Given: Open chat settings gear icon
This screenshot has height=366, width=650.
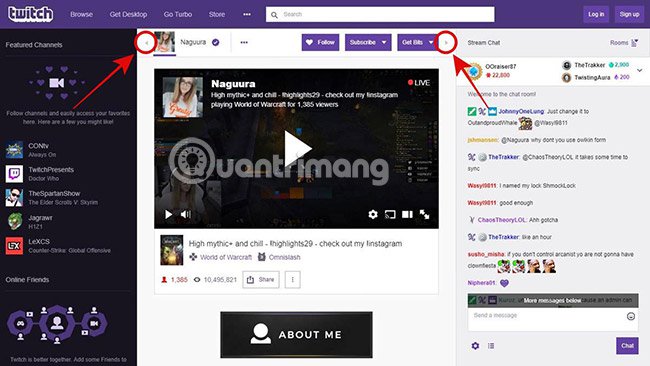Looking at the screenshot, I should point(475,346).
